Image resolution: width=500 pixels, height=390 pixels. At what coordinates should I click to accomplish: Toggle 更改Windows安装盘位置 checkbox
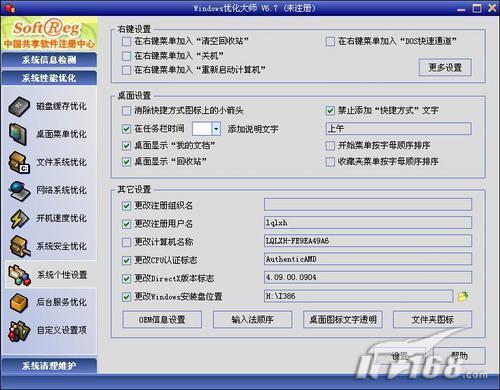tap(126, 297)
